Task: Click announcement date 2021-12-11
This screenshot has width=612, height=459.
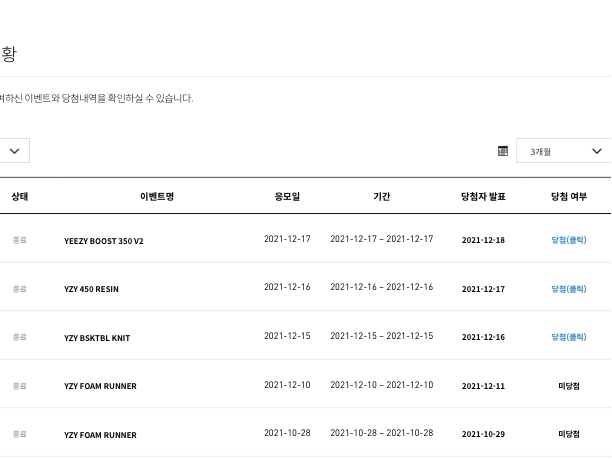Action: (x=483, y=386)
